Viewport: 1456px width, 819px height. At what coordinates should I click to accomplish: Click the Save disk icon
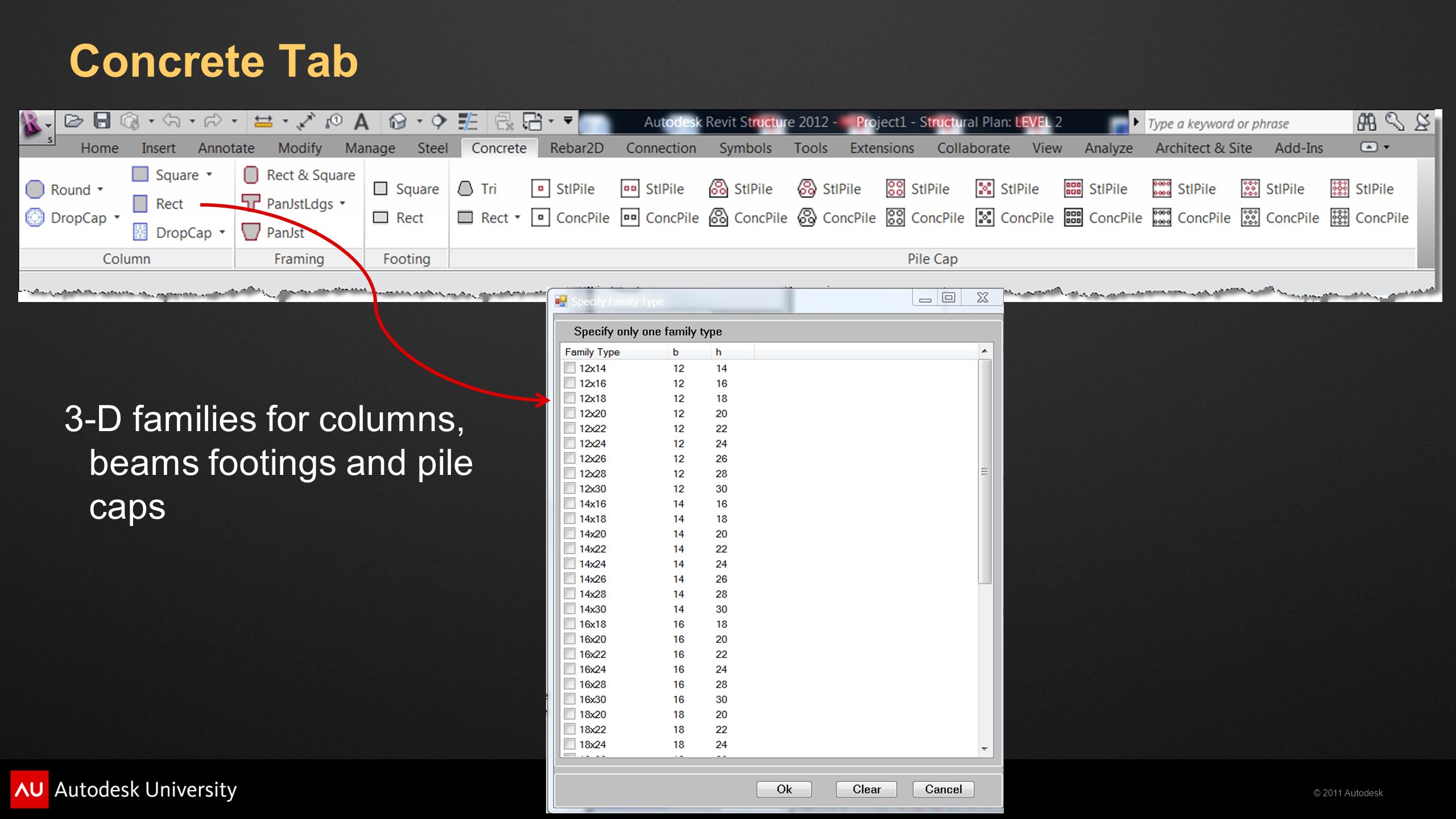[x=102, y=121]
